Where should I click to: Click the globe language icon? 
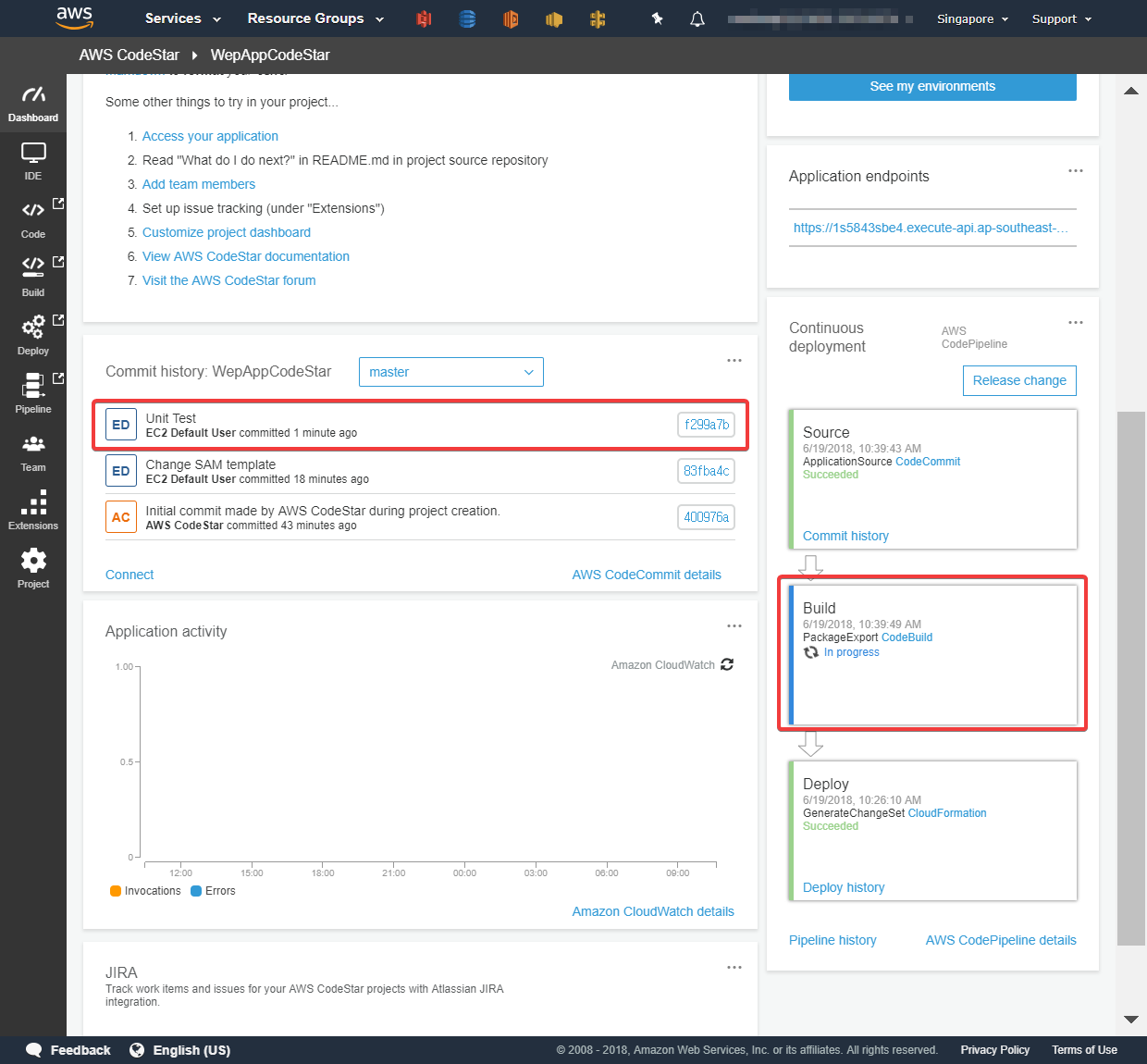[137, 1050]
